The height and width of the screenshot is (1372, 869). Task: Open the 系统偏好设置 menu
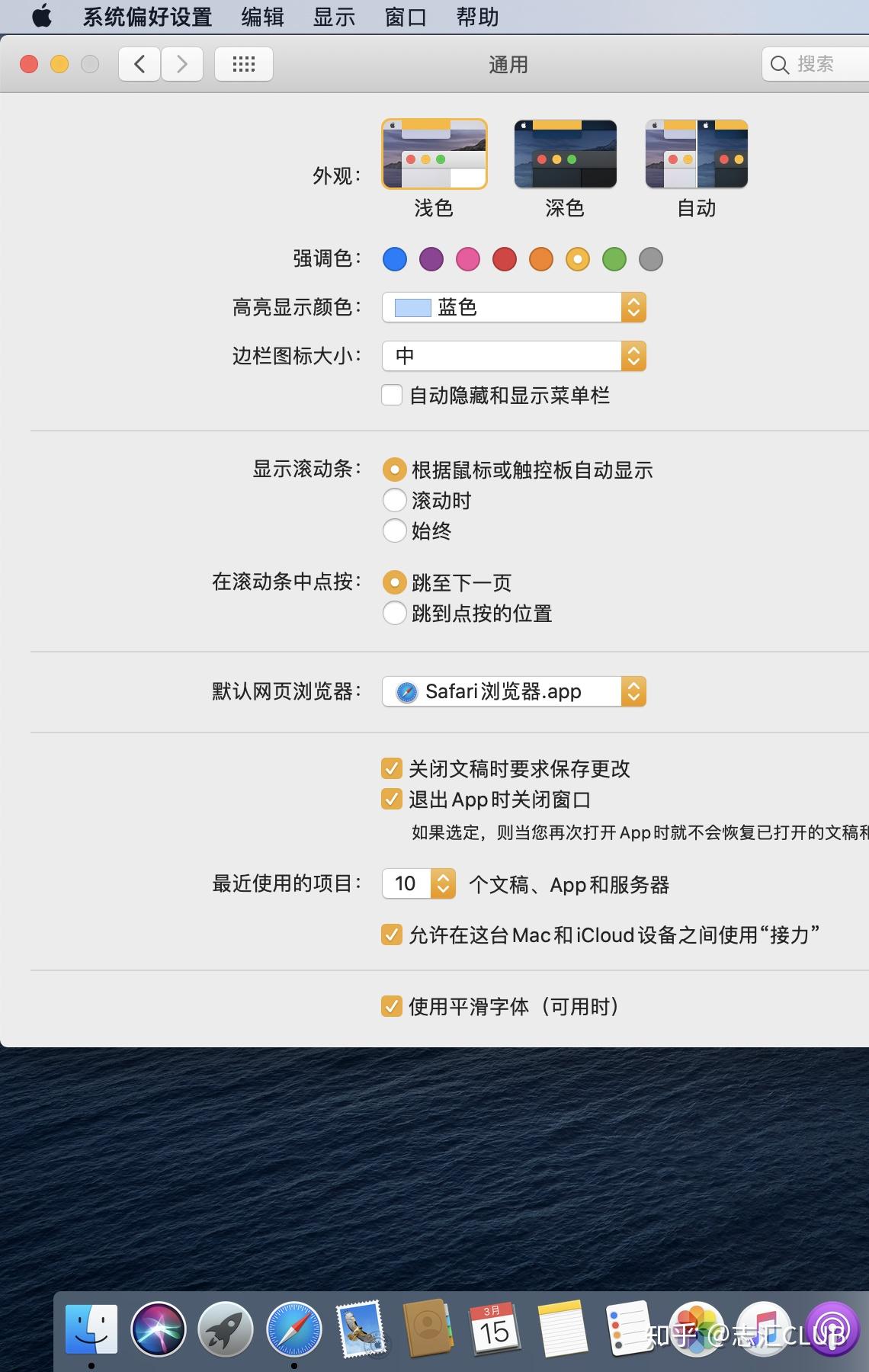point(147,16)
